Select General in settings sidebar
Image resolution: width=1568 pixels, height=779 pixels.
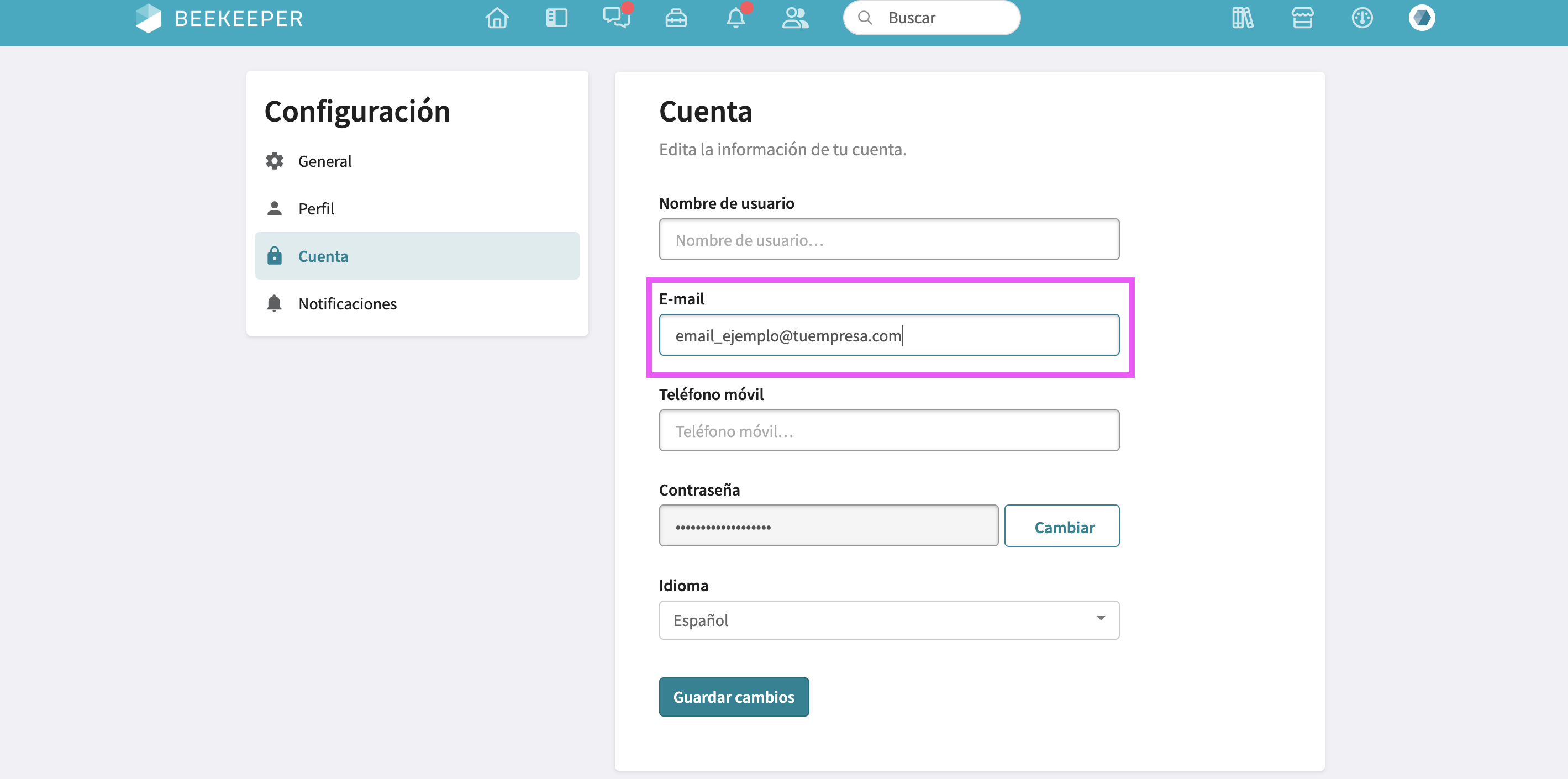point(325,161)
